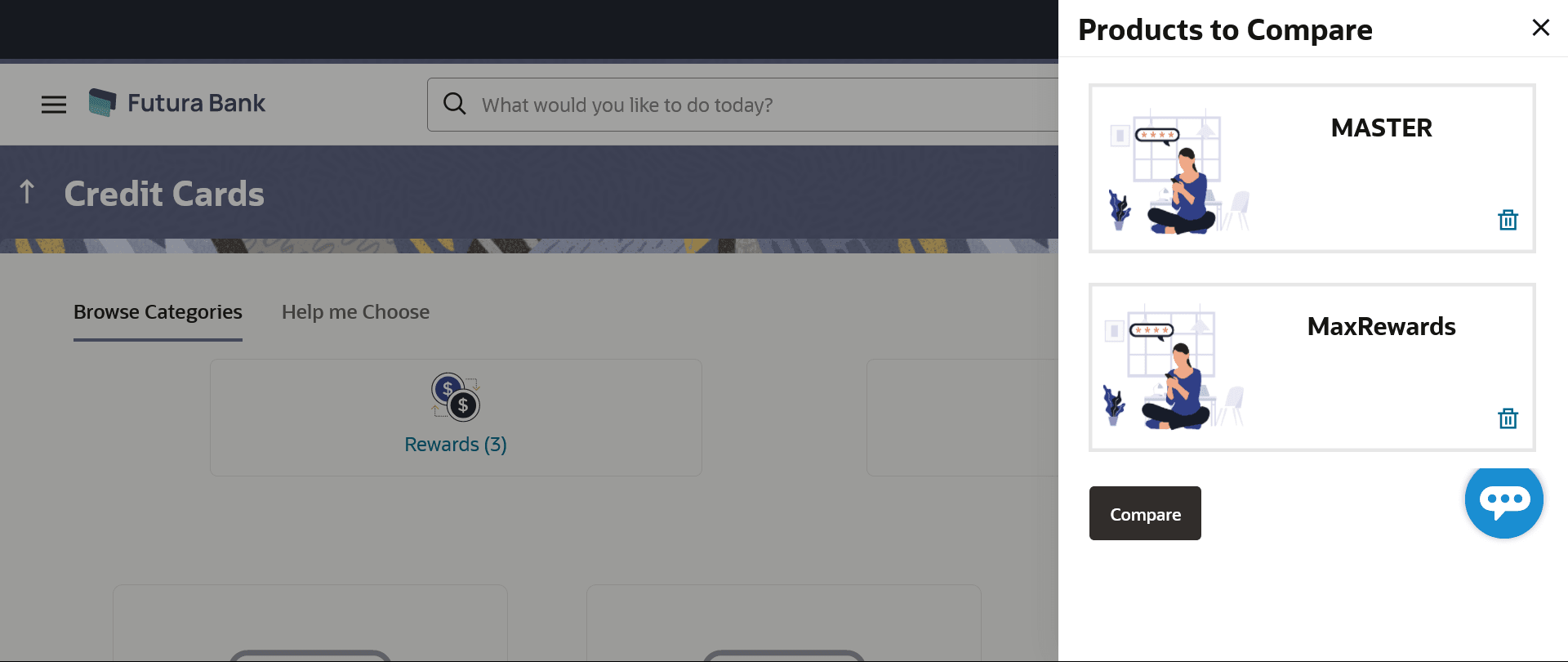Open the Rewards (3) category link

click(456, 445)
